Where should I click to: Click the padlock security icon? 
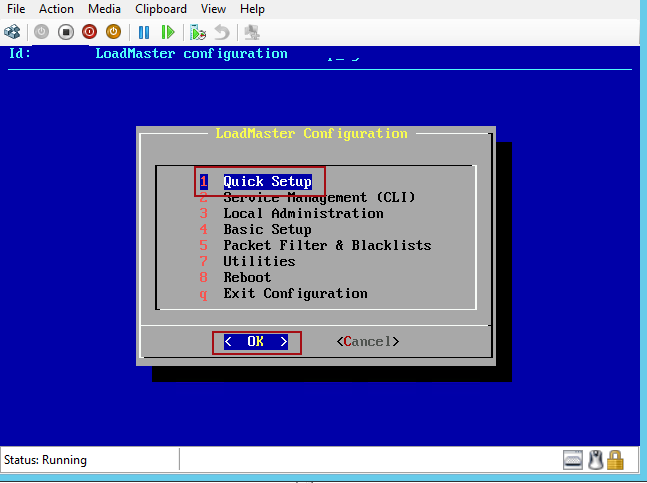pos(615,460)
